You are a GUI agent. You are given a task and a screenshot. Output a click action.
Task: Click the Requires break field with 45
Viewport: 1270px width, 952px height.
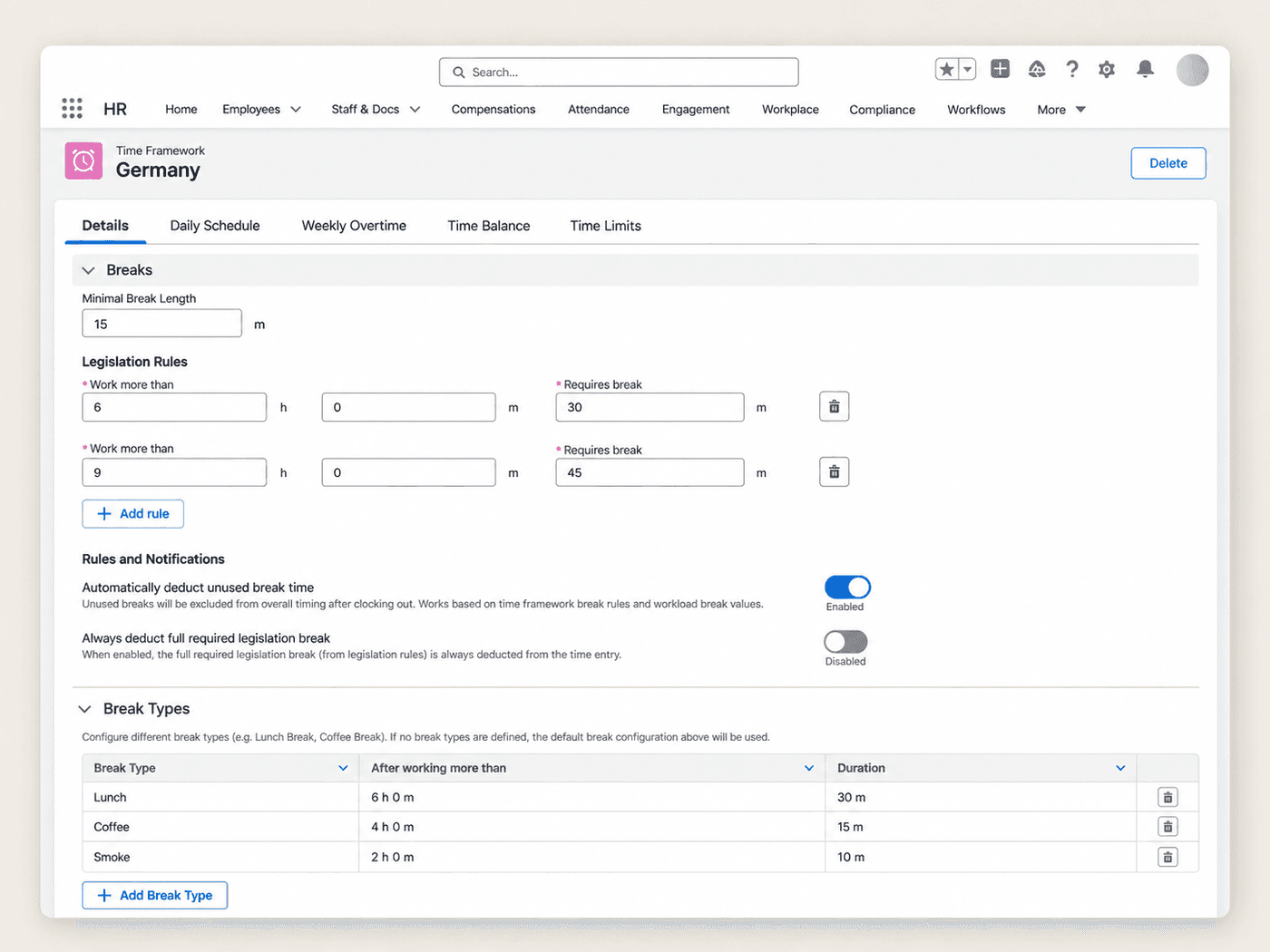pos(650,472)
